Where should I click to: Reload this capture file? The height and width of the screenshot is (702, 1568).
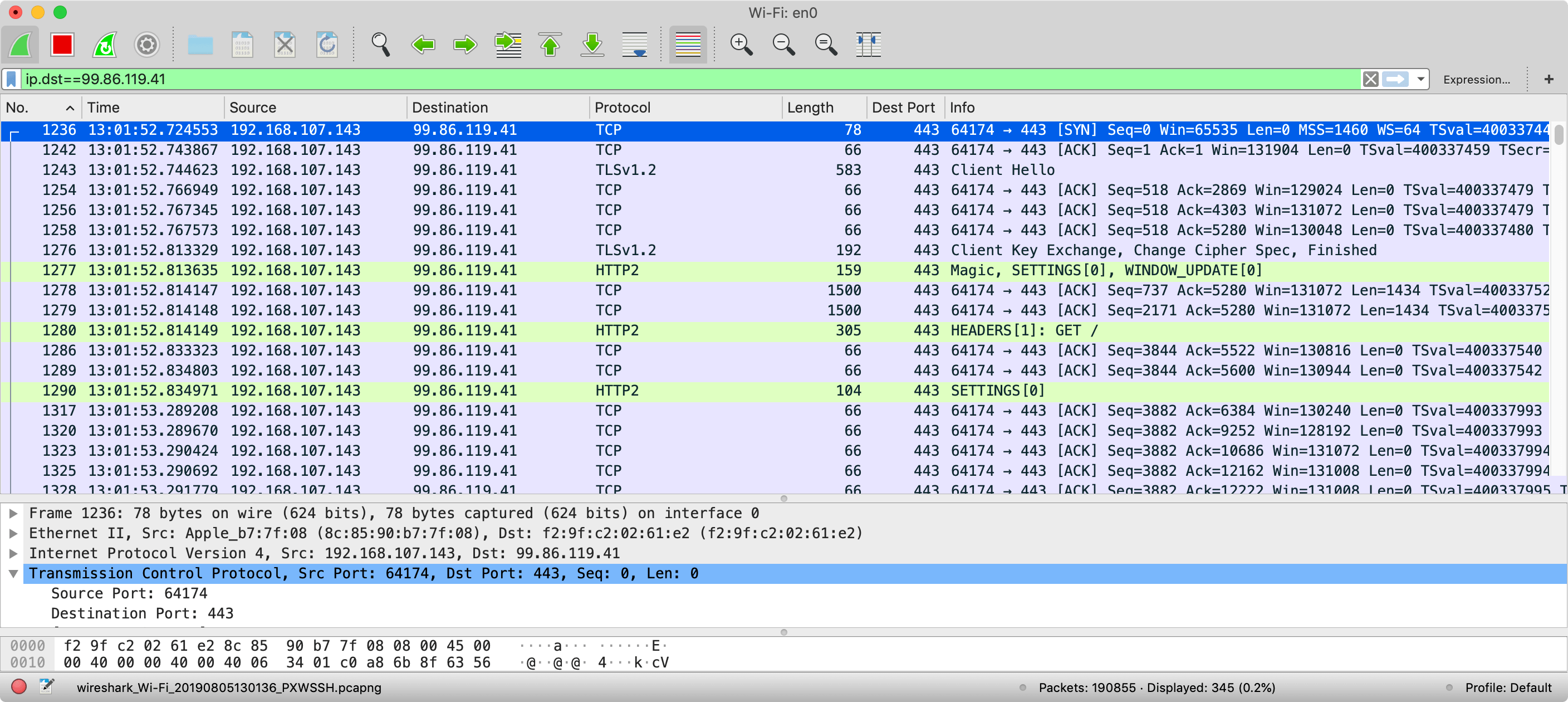point(327,45)
